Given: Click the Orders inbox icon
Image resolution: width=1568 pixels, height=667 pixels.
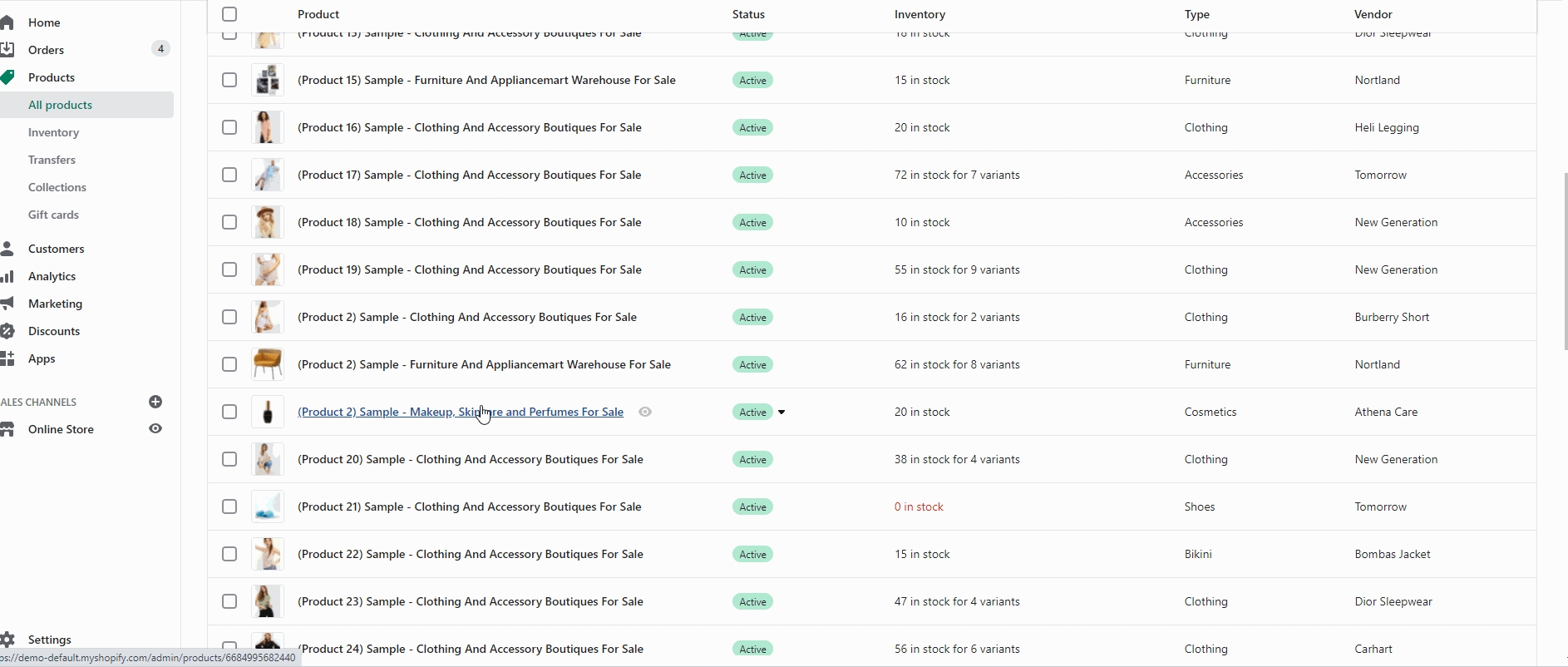Looking at the screenshot, I should pyautogui.click(x=7, y=50).
